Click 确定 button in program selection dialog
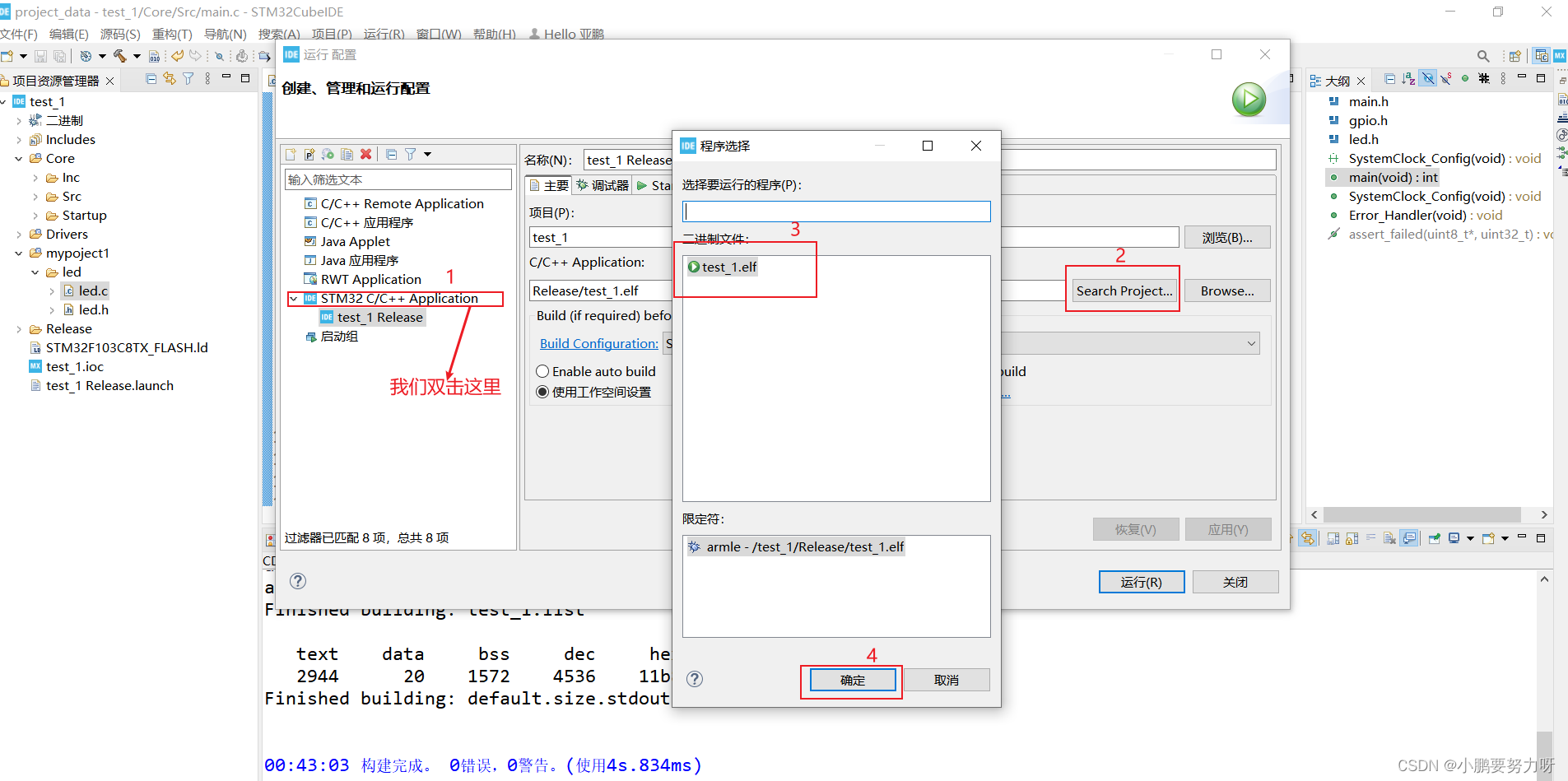Viewport: 1568px width, 781px height. click(x=853, y=680)
